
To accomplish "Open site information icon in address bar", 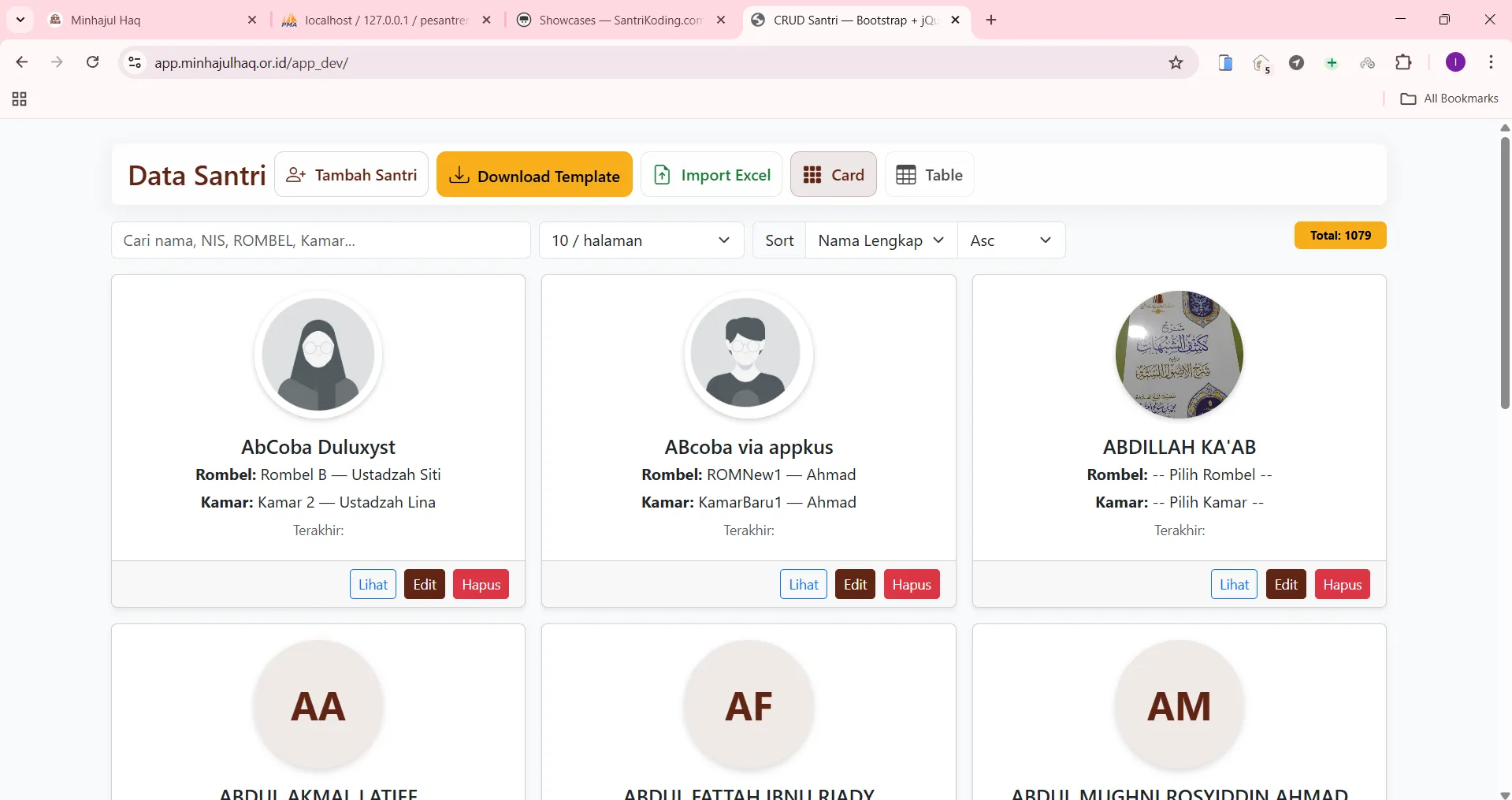I will pos(135,62).
